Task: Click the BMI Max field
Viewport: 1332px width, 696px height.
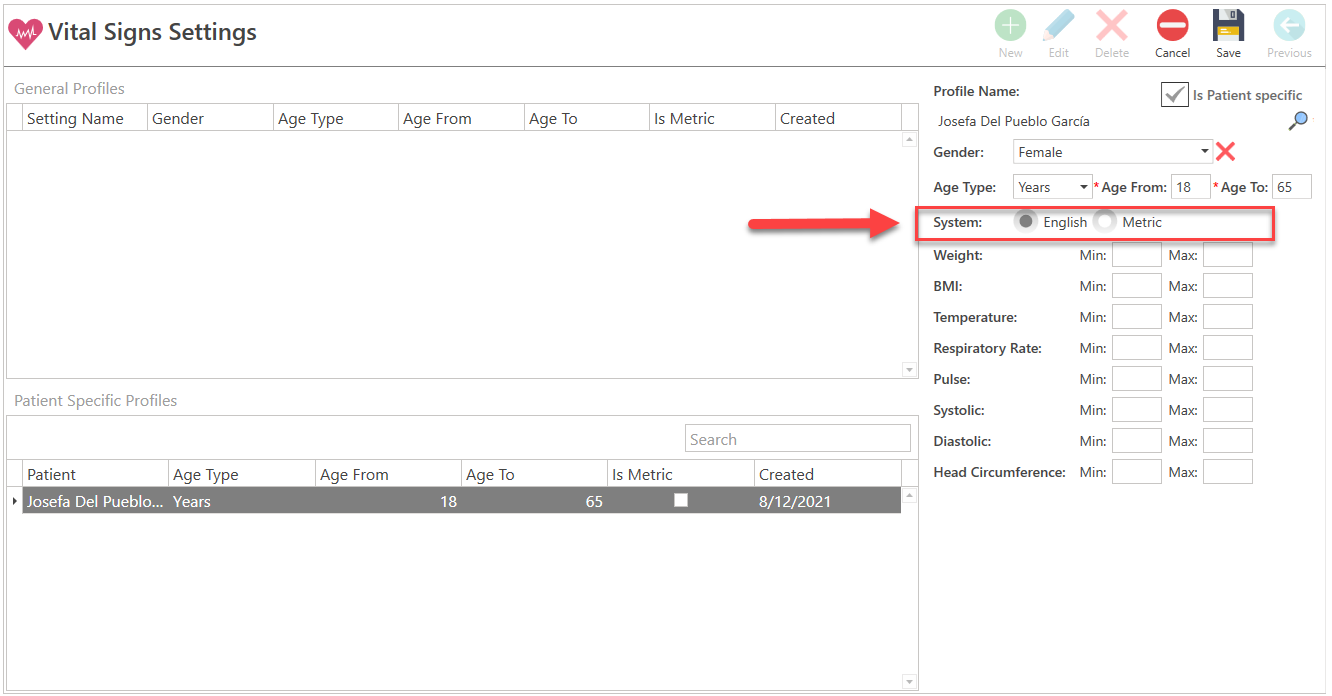Action: [x=1228, y=286]
